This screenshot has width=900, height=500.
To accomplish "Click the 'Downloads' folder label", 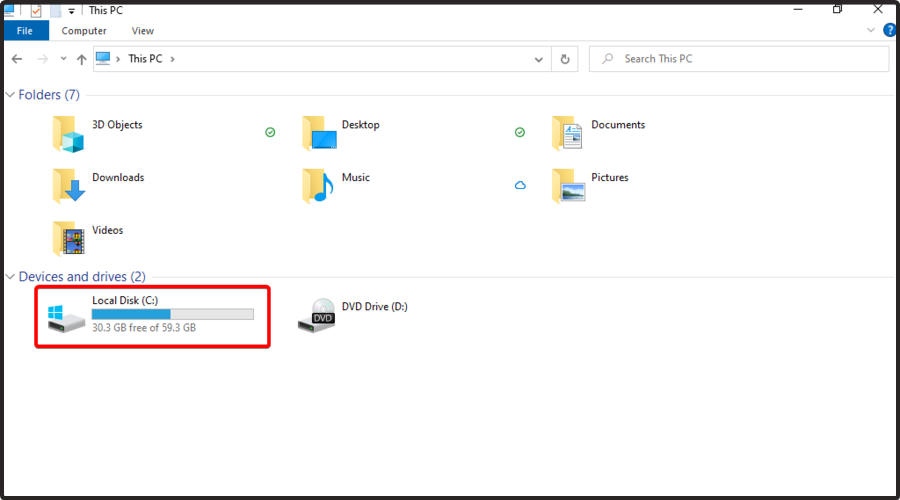I will pos(118,177).
